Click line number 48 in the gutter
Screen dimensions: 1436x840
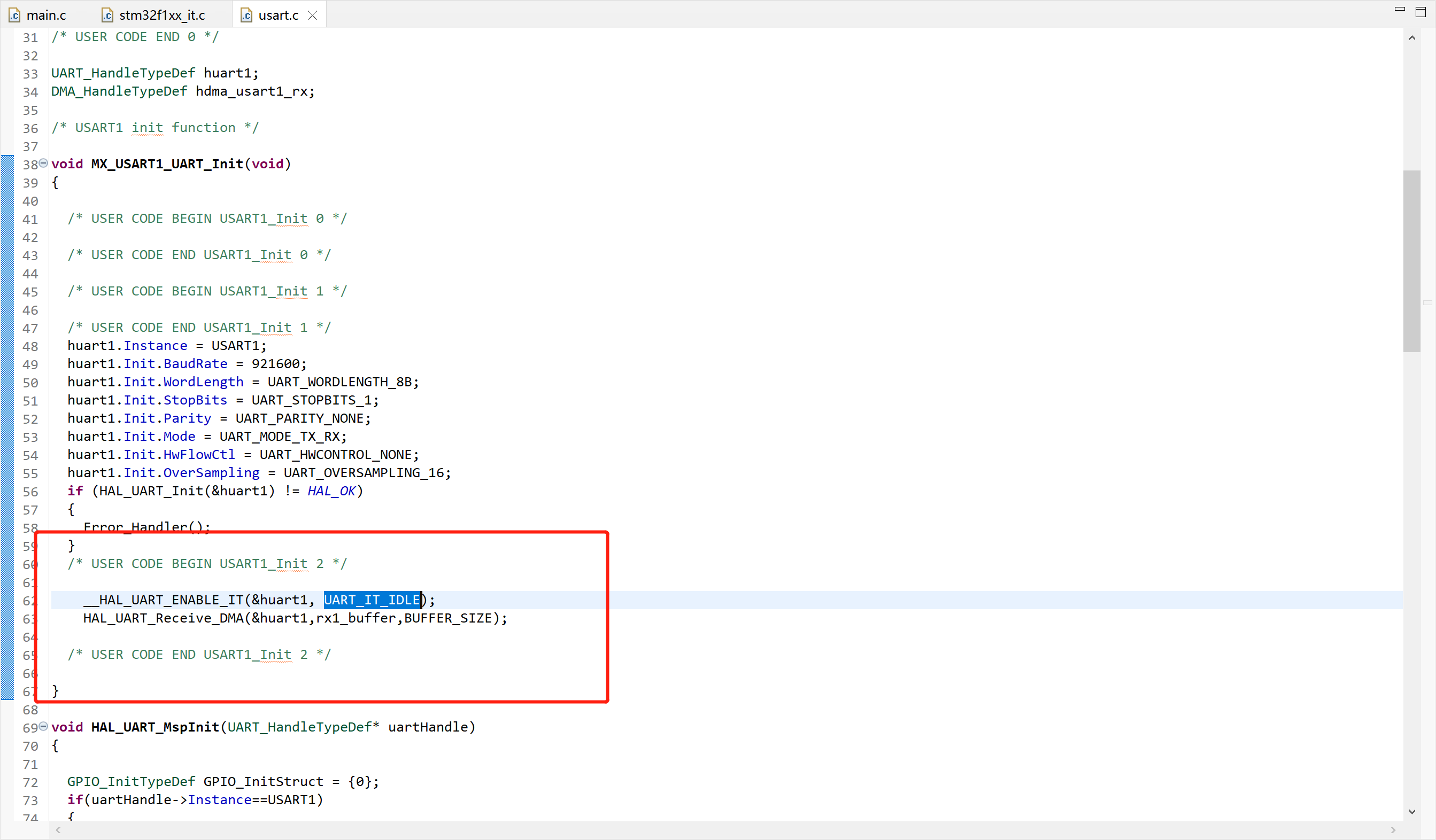tap(30, 346)
